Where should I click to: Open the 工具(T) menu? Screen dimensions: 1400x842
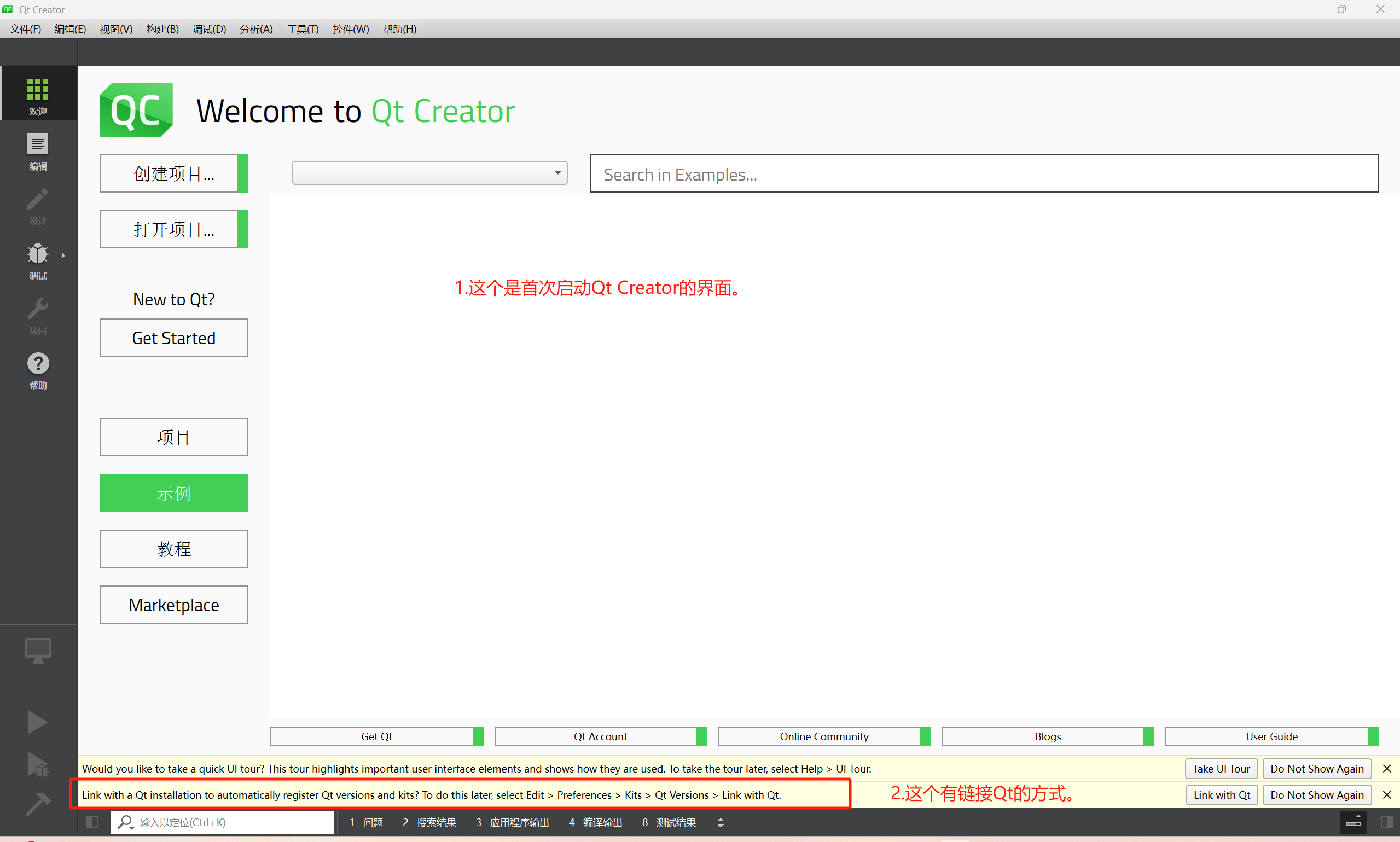pyautogui.click(x=302, y=29)
